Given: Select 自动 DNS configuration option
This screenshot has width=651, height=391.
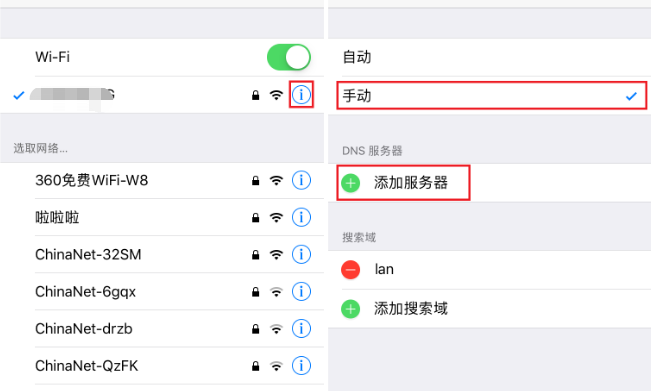Looking at the screenshot, I should pos(489,57).
